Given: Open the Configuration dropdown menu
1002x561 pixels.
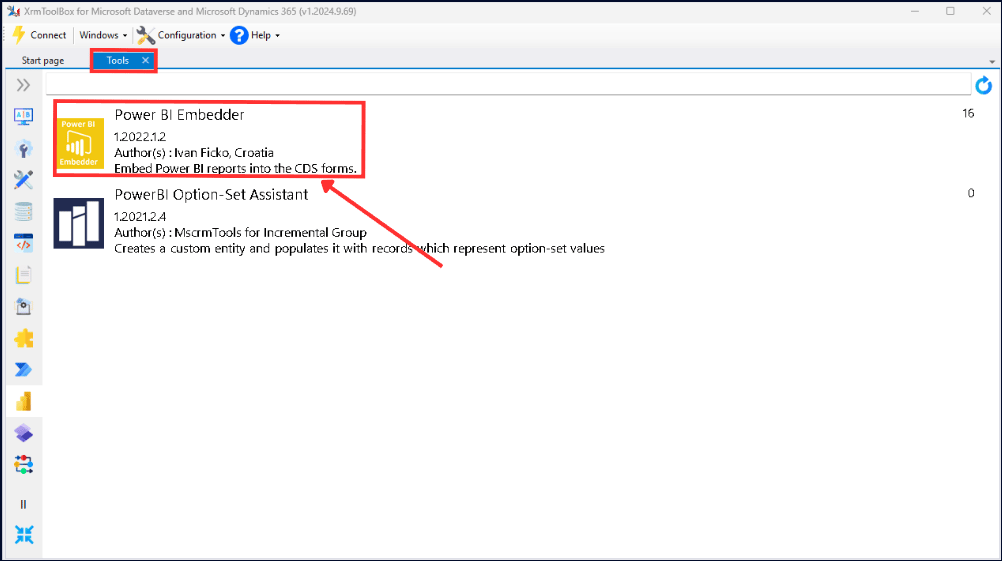Looking at the screenshot, I should (x=191, y=35).
